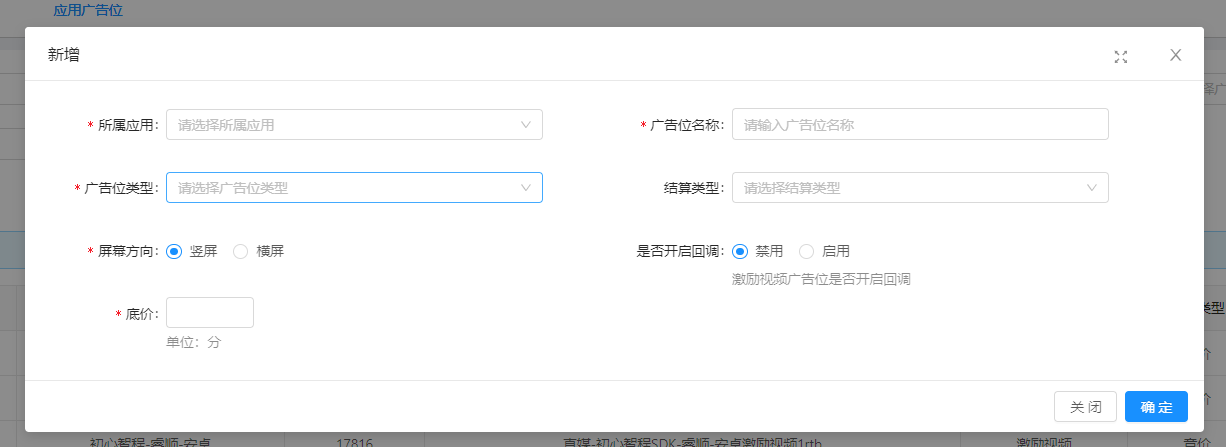This screenshot has height=447, width=1226.
Task: Choose 禁用 for 是否开启回调
Action: [740, 251]
